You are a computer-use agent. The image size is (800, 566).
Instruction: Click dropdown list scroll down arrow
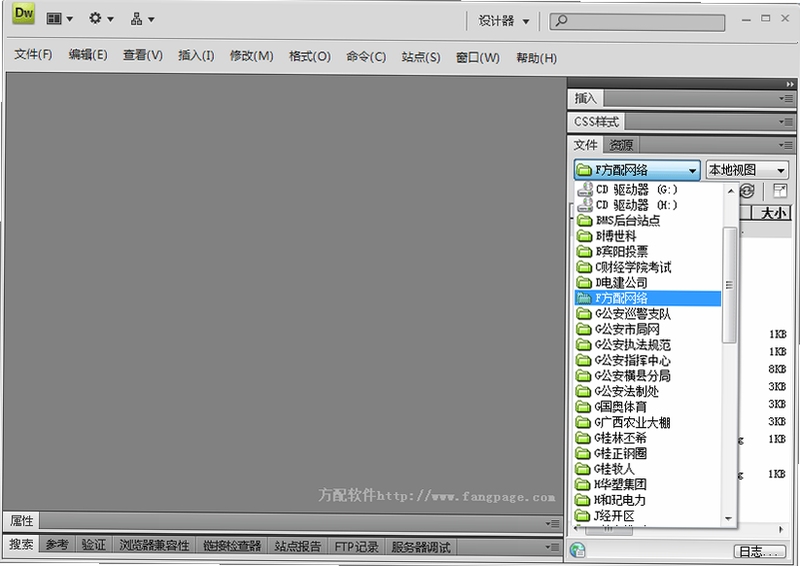[x=729, y=519]
